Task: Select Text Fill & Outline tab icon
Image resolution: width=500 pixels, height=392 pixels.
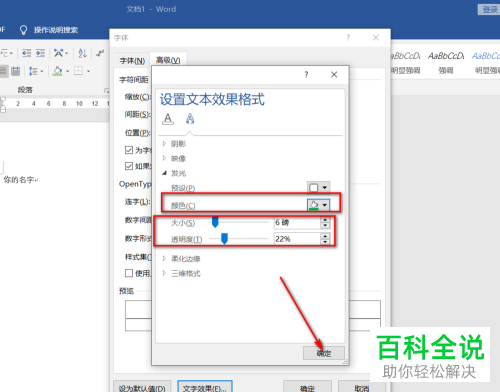Action: 168,119
